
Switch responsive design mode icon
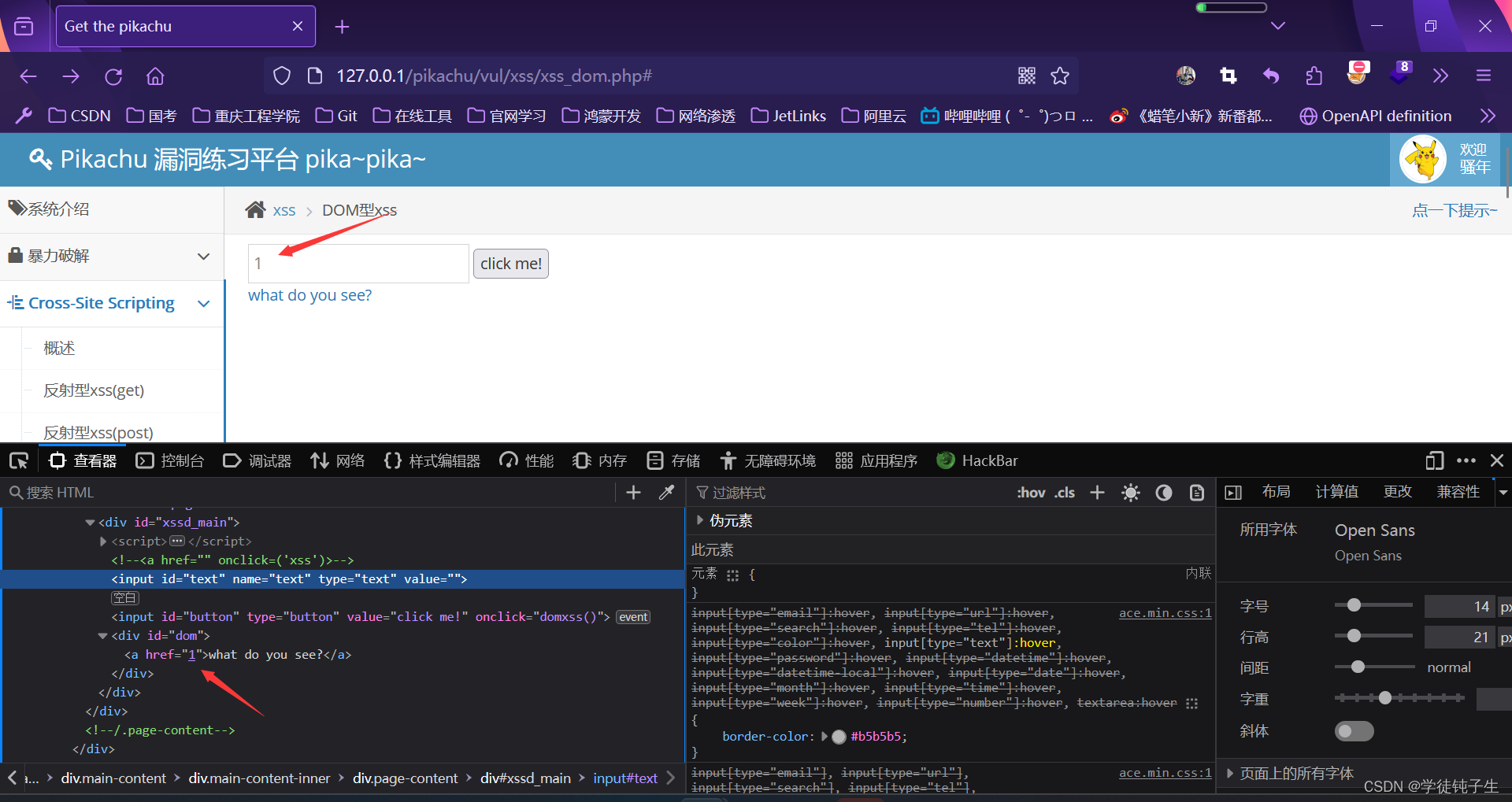pyautogui.click(x=1435, y=460)
